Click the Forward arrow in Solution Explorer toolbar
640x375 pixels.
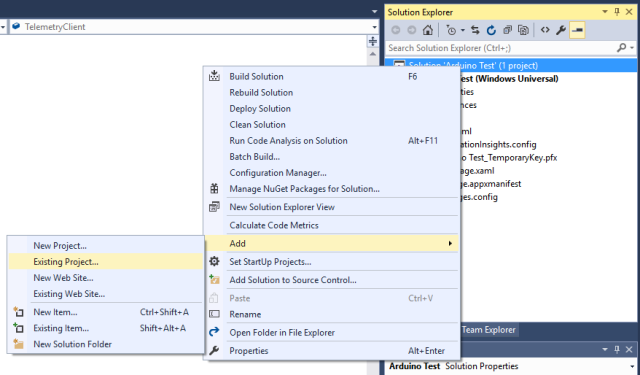click(x=411, y=30)
